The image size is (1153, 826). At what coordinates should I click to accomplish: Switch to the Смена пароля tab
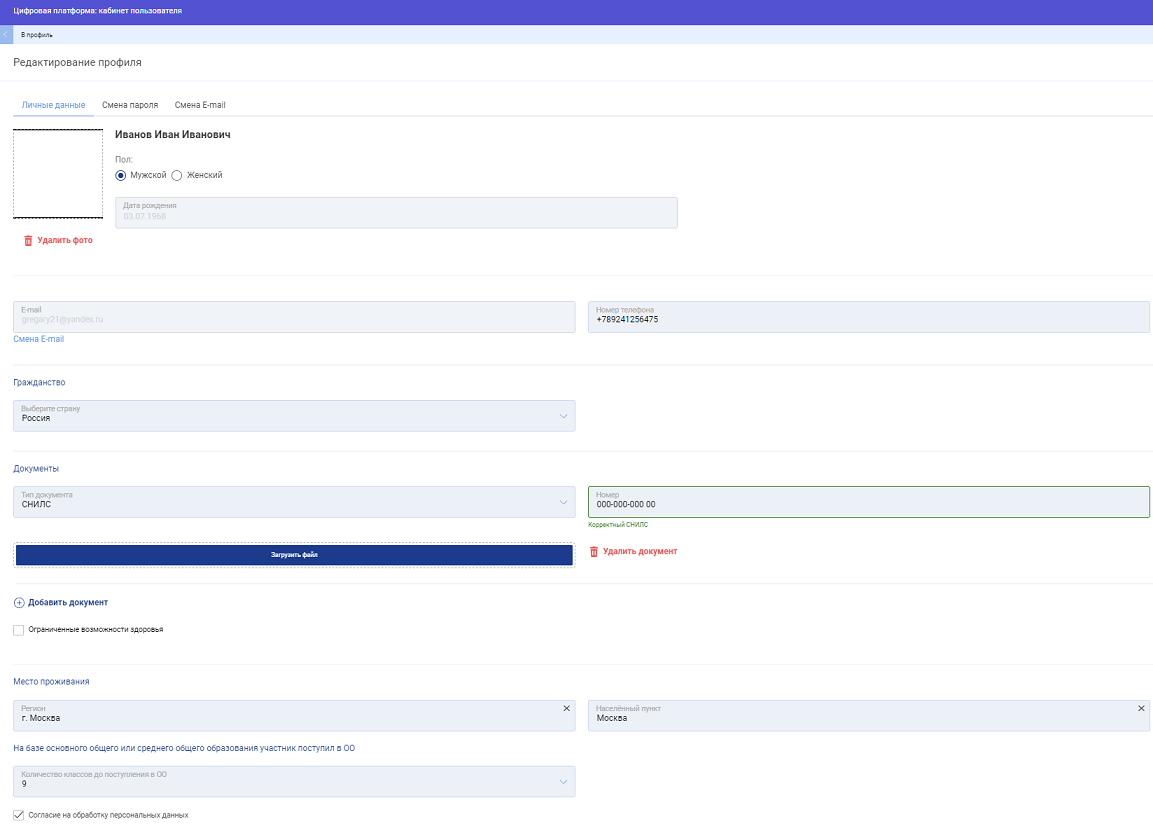(130, 105)
